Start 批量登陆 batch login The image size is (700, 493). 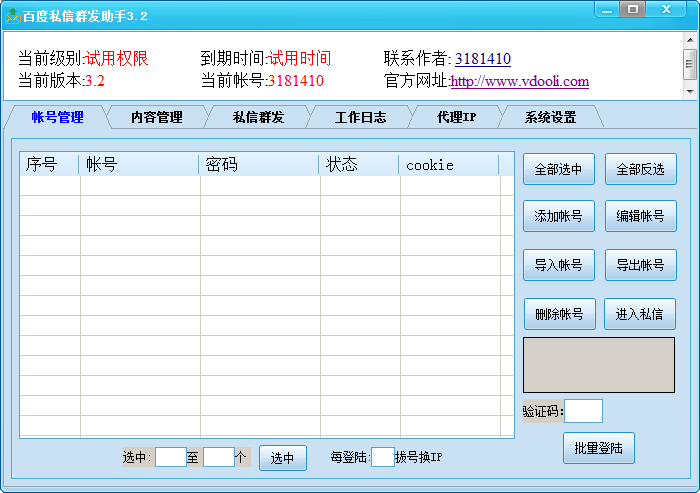click(599, 448)
